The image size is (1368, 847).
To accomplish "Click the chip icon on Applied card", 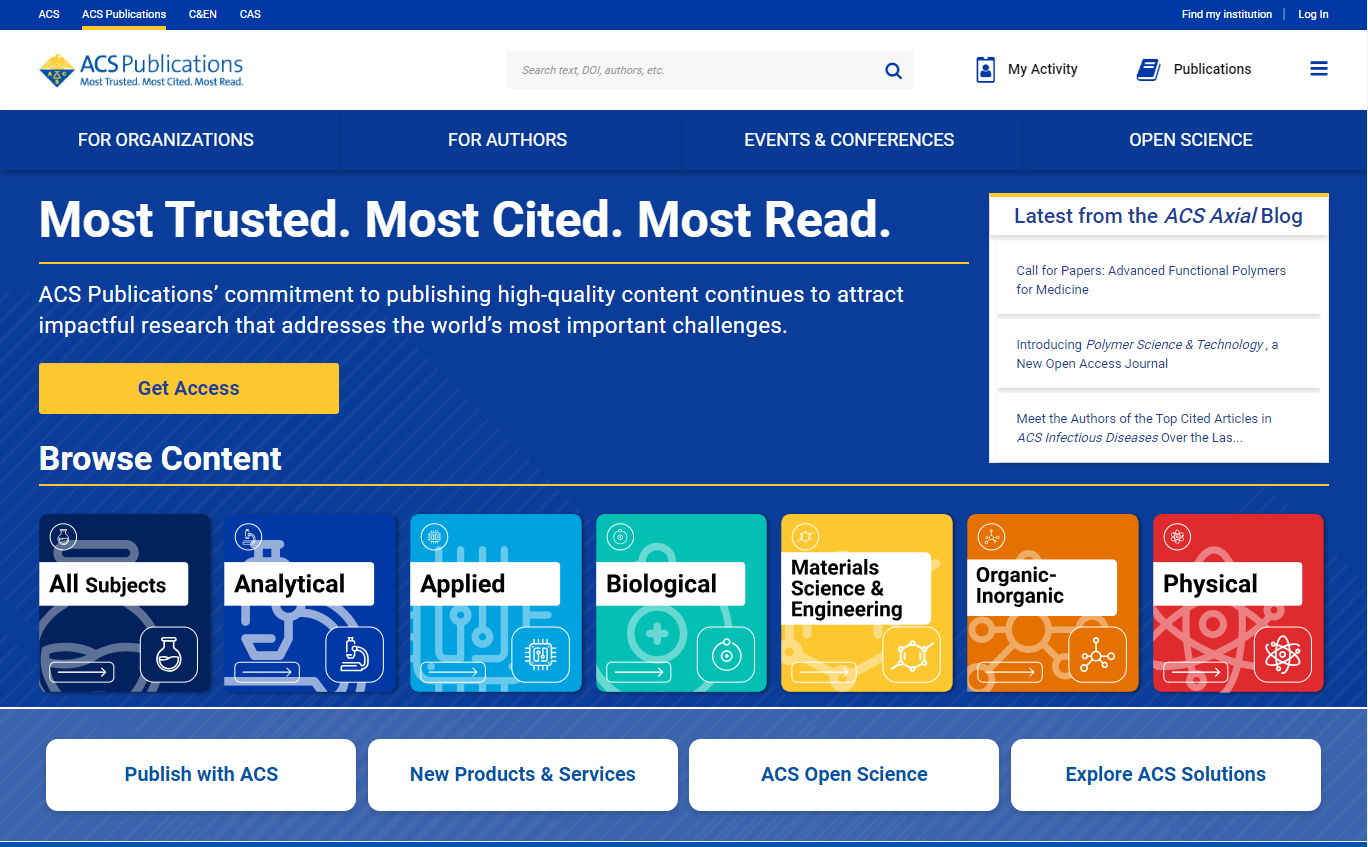I will click(x=541, y=655).
